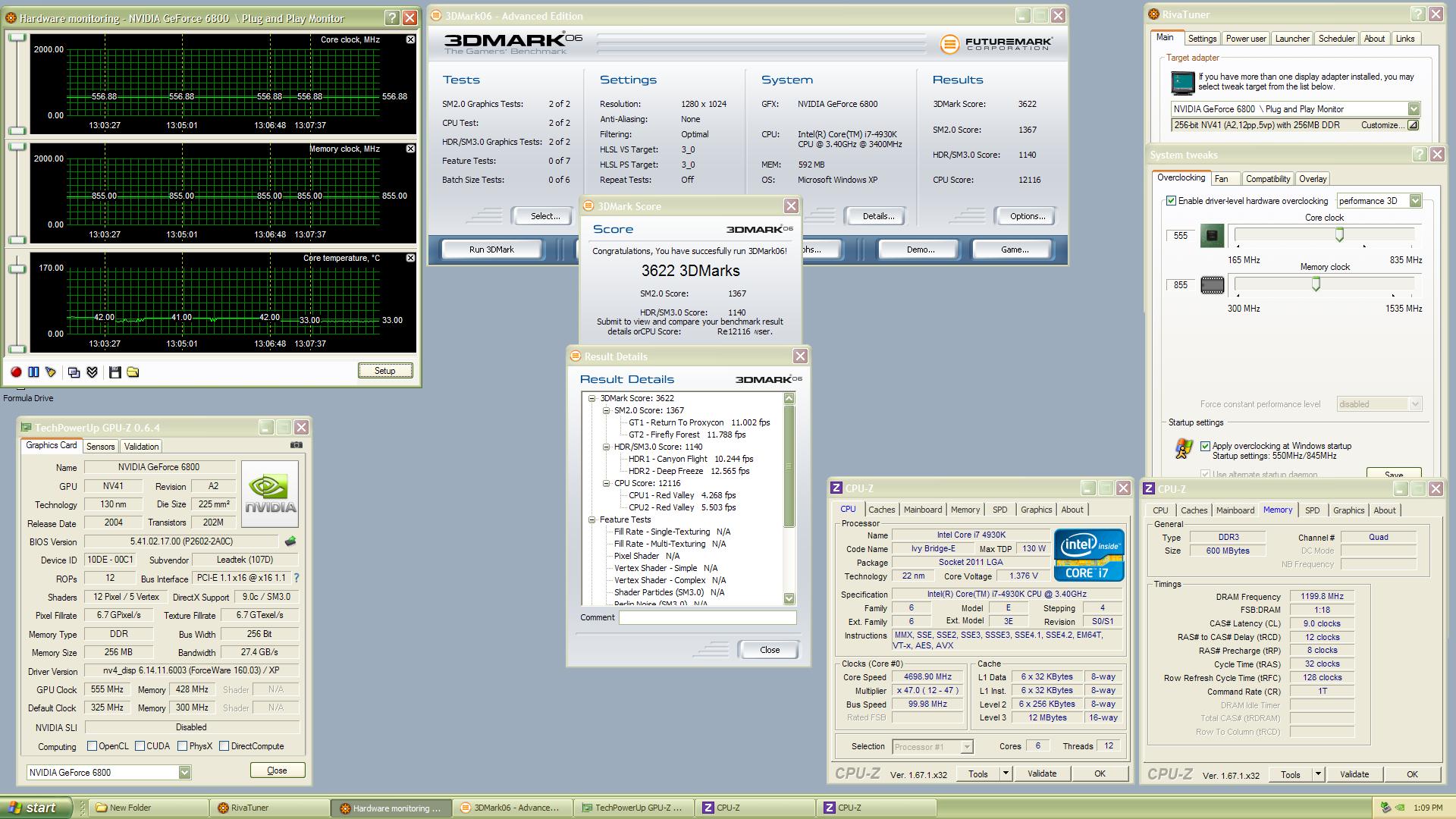Start logging with the red record icon
This screenshot has height=819, width=1456.
(16, 372)
